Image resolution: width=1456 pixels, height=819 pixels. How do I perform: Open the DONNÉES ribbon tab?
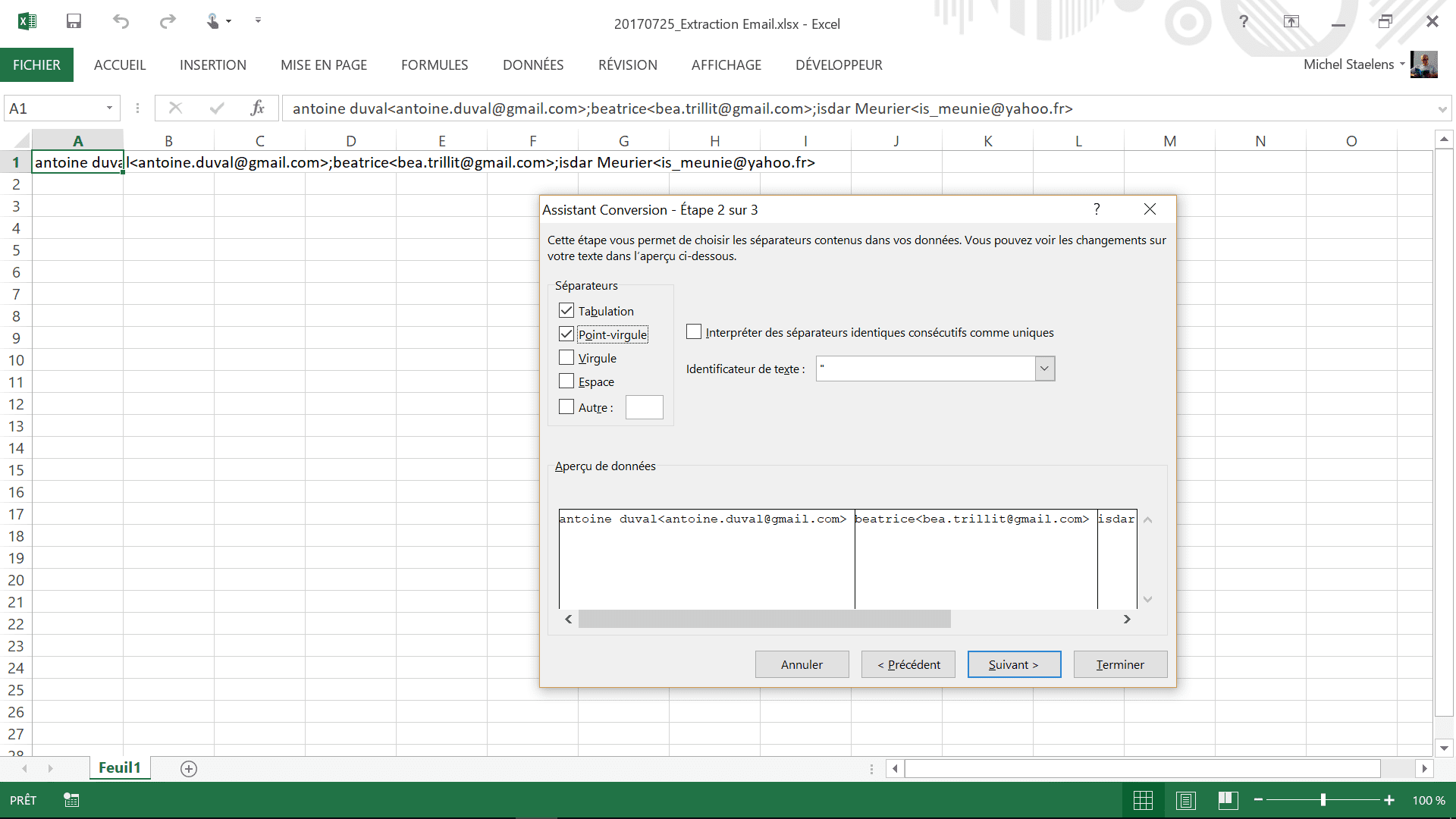click(532, 65)
